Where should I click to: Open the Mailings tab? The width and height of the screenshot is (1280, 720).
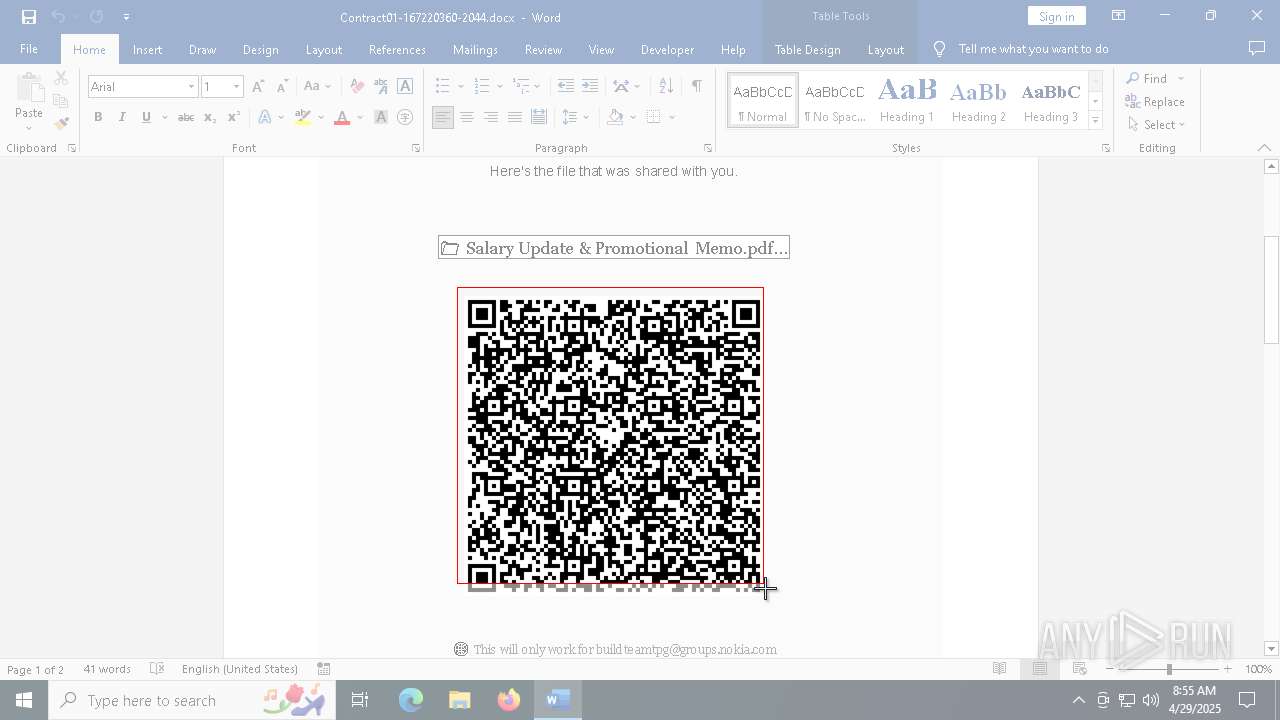pyautogui.click(x=475, y=49)
